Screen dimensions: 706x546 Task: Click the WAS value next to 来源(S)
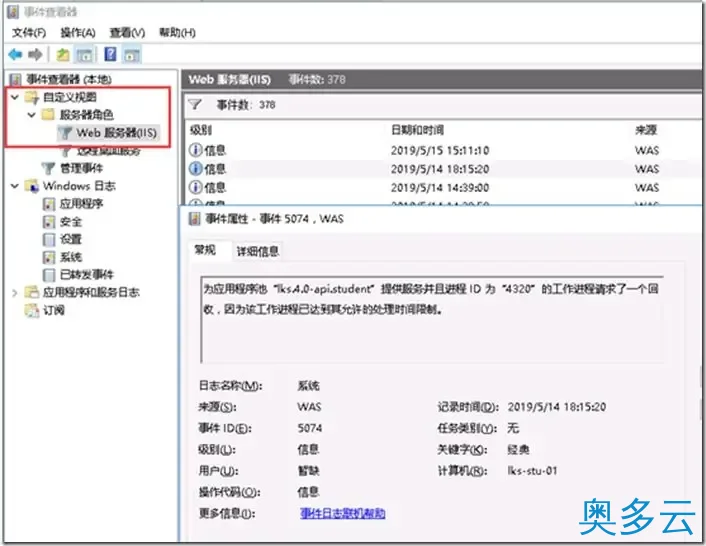point(309,406)
